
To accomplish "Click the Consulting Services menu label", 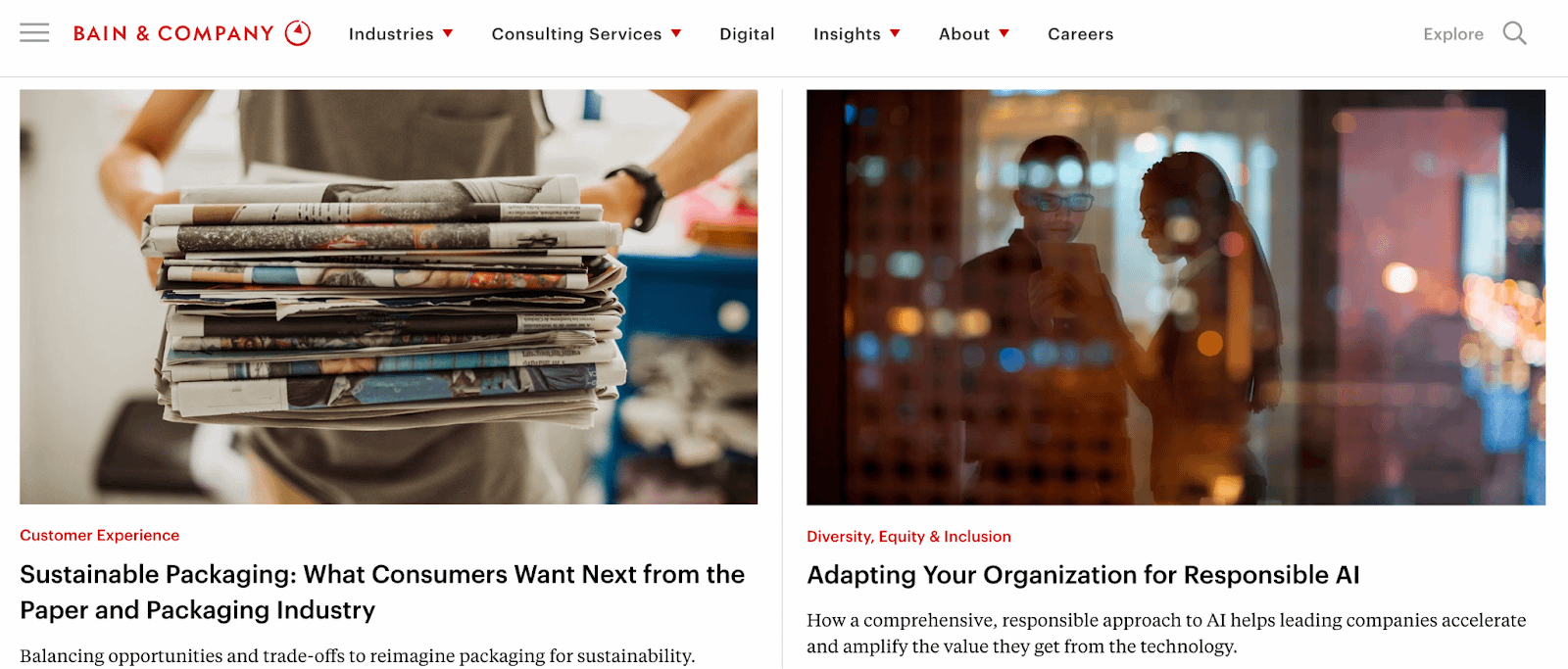I will pos(576,34).
